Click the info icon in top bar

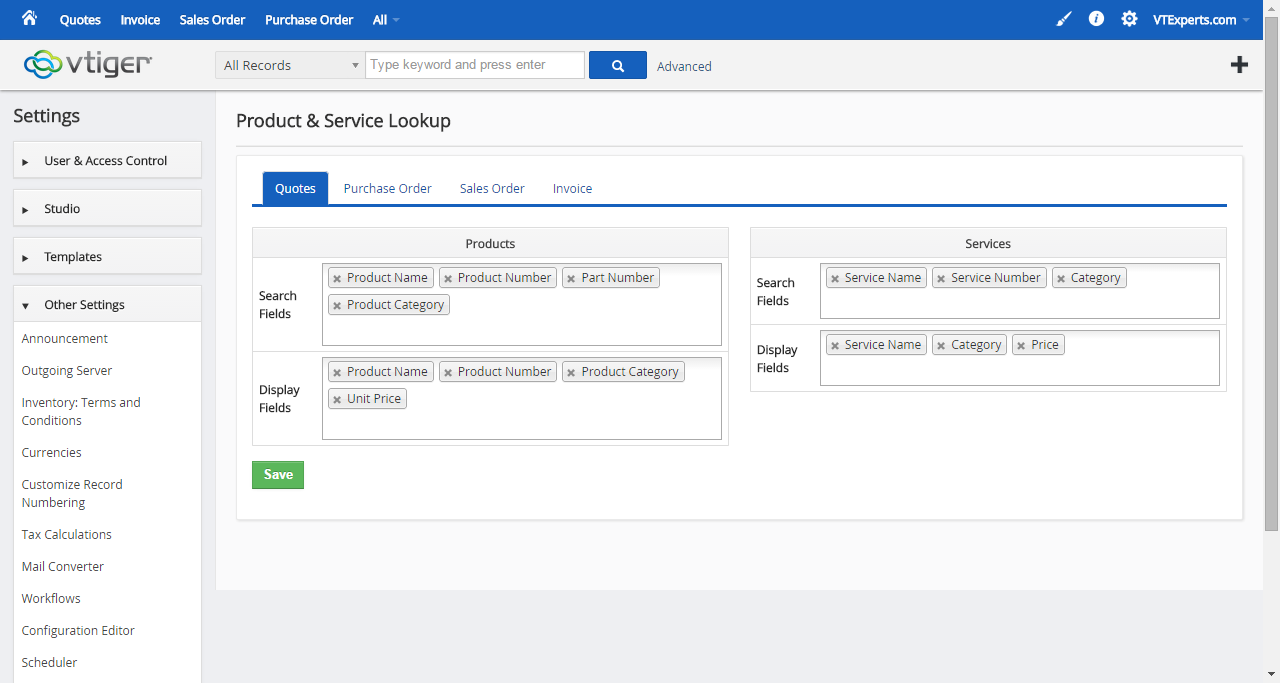click(1096, 19)
